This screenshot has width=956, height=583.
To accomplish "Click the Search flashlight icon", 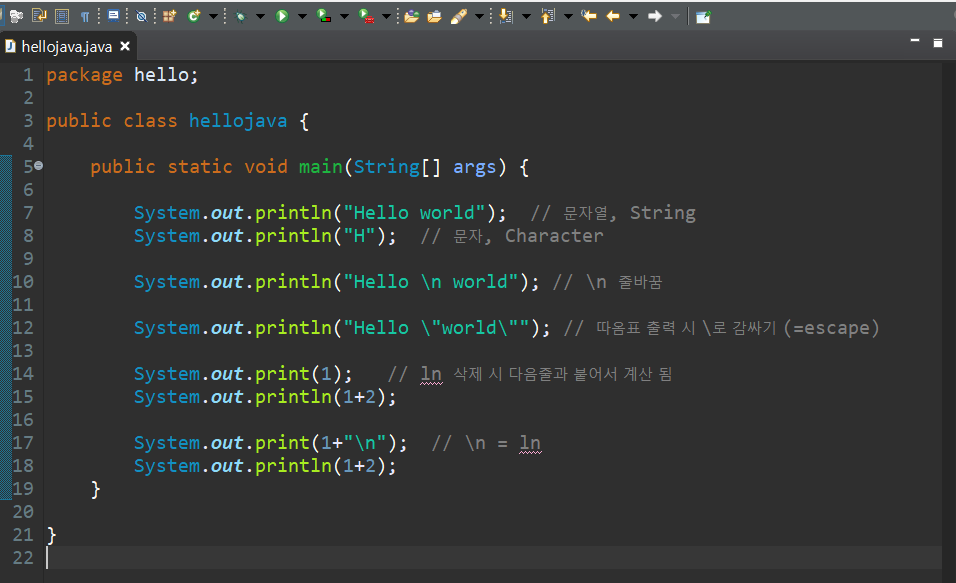I will pos(459,16).
